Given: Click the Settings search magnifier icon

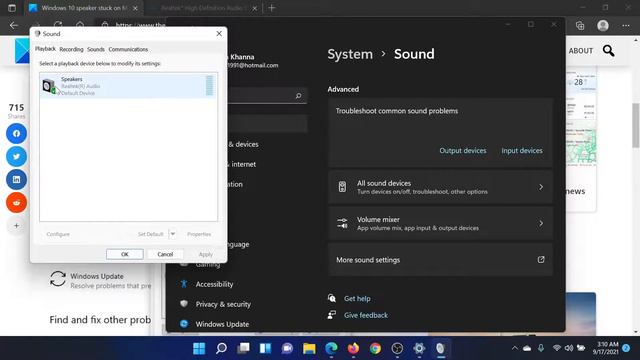Looking at the screenshot, I should pyautogui.click(x=298, y=96).
